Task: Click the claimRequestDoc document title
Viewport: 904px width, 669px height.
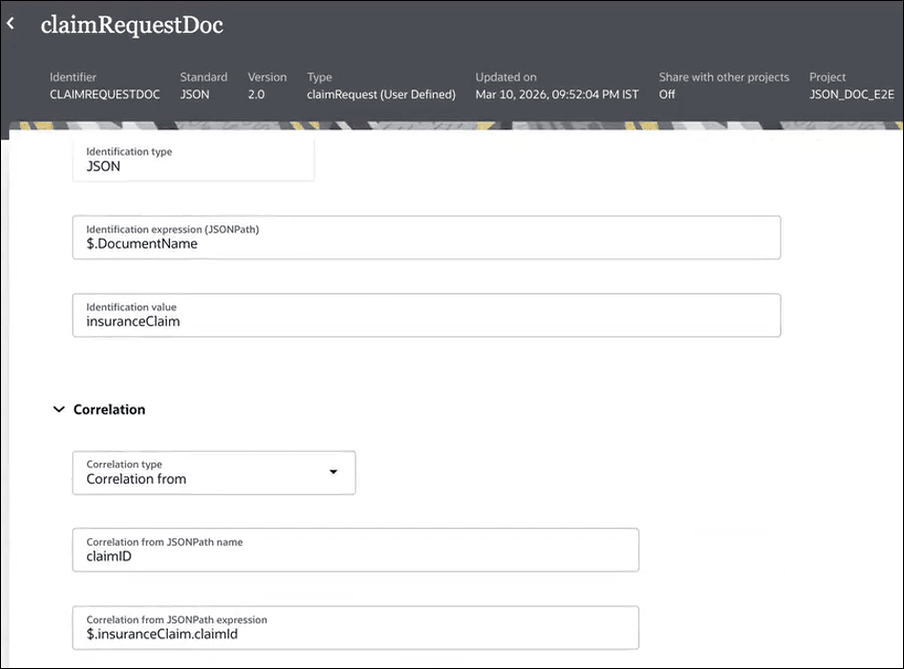Action: click(131, 24)
